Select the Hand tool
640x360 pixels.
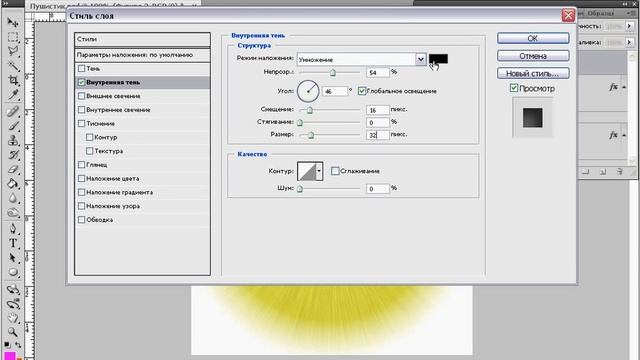coord(13,318)
